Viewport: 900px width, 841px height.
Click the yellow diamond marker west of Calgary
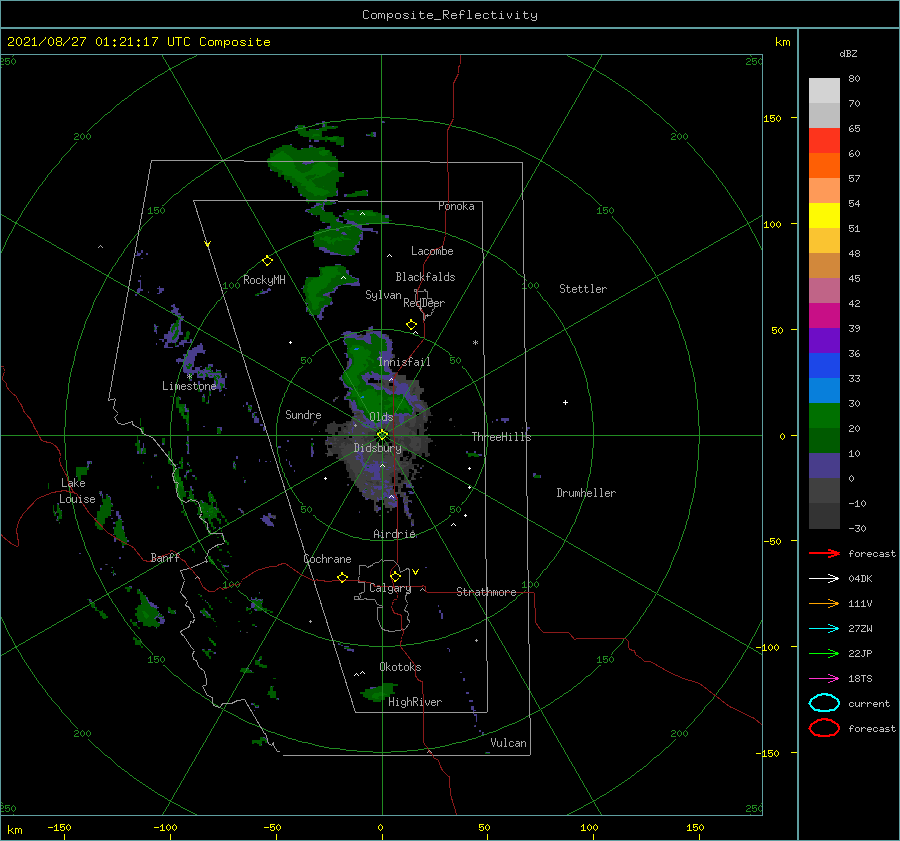(343, 578)
